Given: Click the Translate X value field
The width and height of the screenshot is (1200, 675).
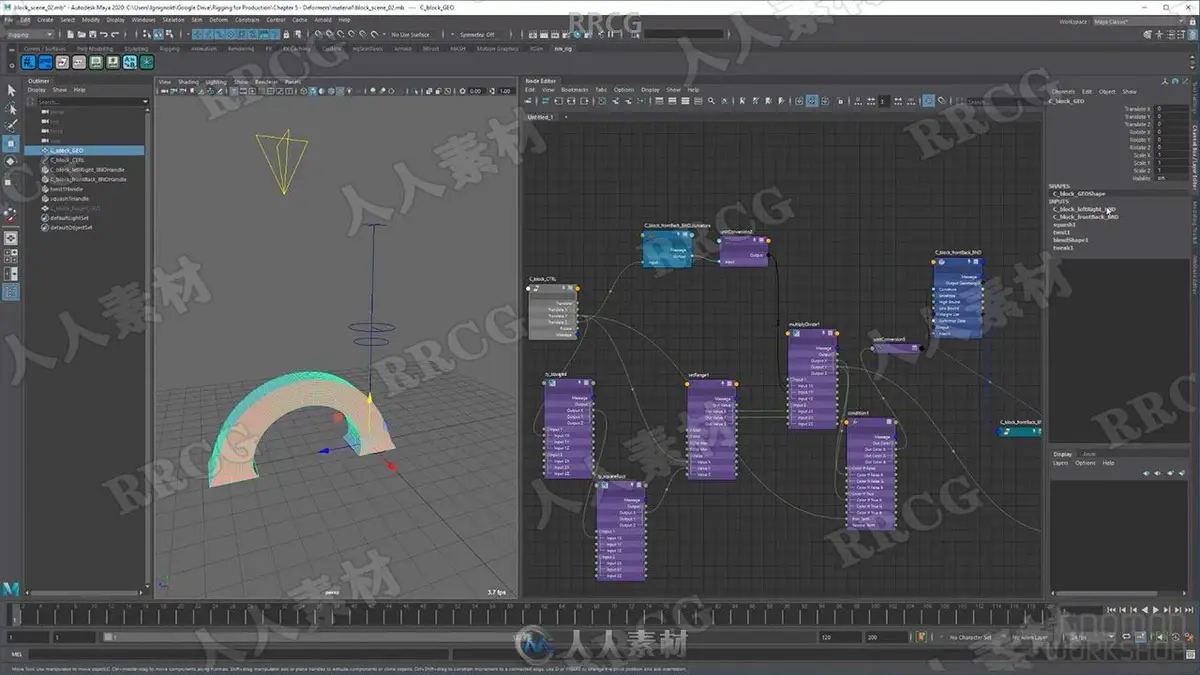Looking at the screenshot, I should pos(1174,108).
